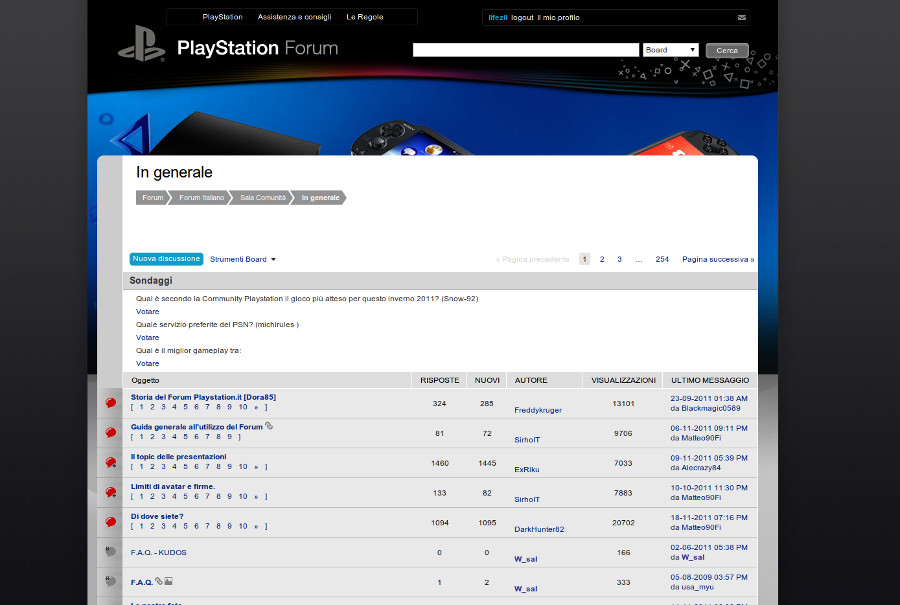Open Il mio profilo link
The height and width of the screenshot is (605, 900).
tap(558, 18)
